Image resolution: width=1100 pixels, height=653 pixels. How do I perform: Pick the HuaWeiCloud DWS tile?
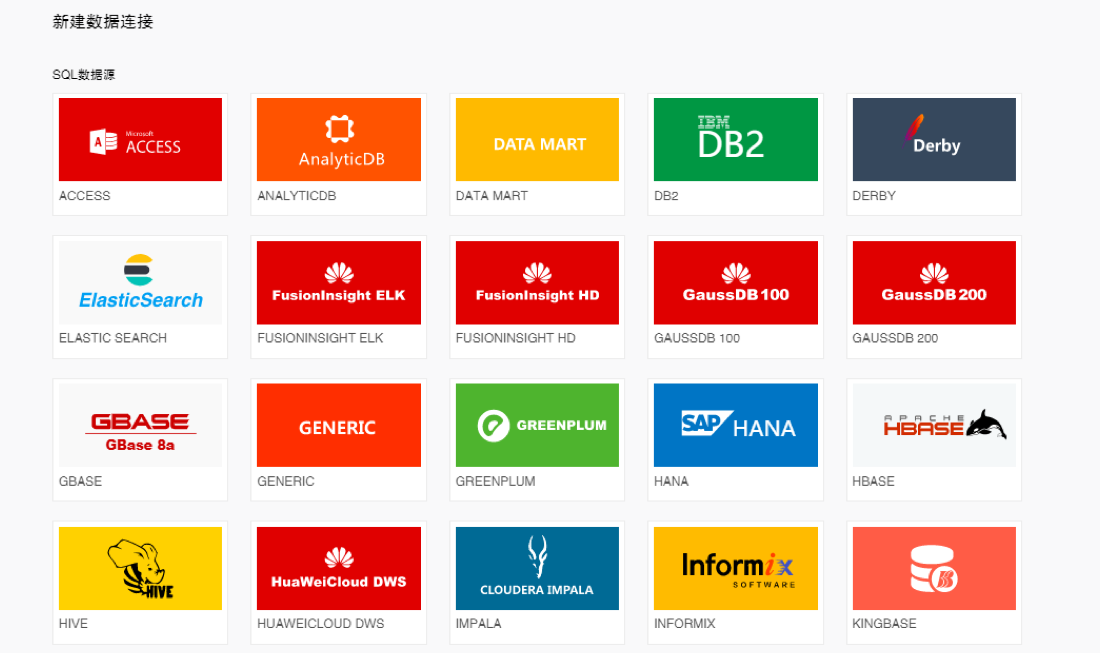click(339, 568)
